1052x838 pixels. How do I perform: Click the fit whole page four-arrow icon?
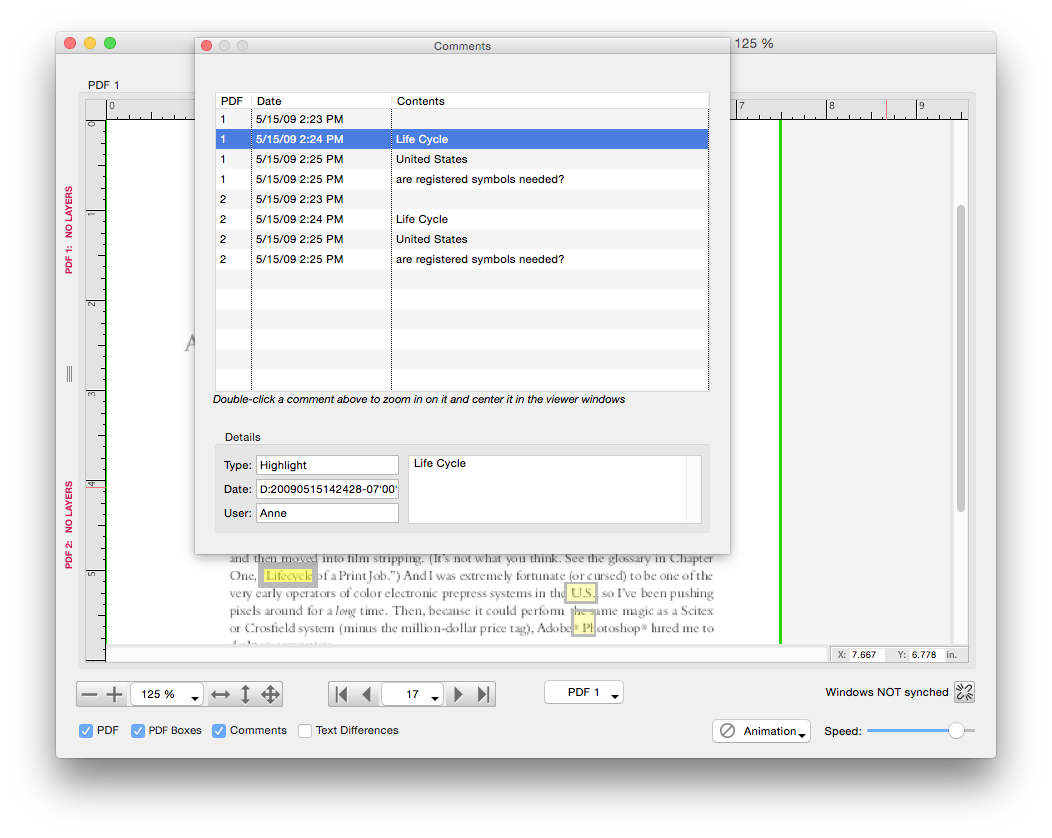click(x=271, y=695)
